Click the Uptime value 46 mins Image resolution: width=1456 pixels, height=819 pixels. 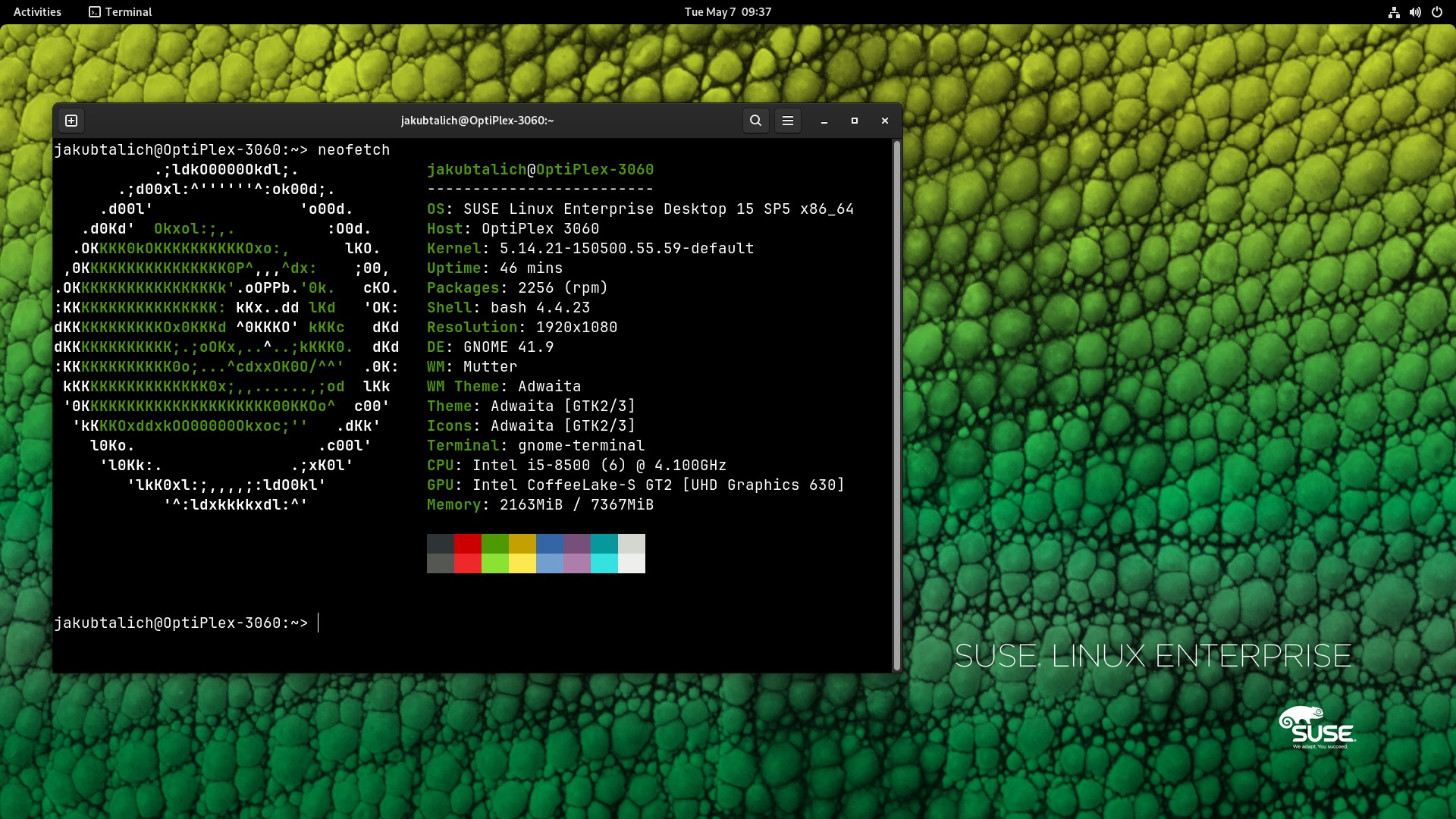click(532, 268)
